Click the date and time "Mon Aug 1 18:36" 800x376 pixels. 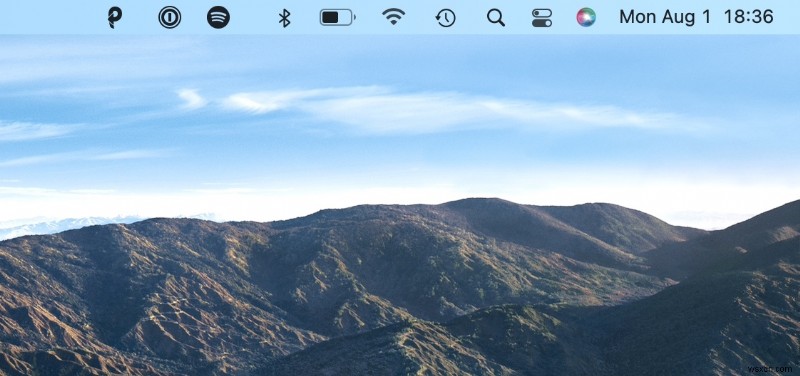click(x=696, y=17)
